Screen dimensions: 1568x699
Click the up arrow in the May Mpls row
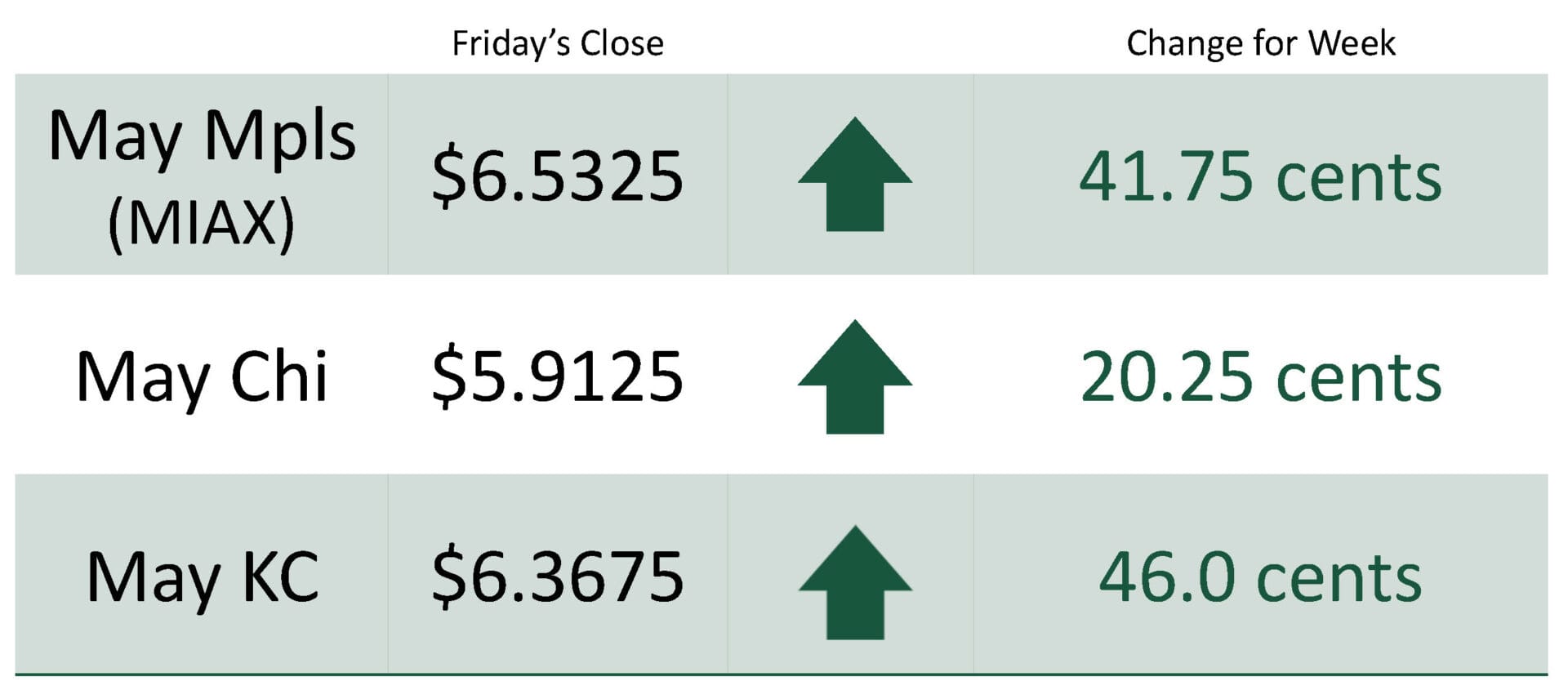(854, 175)
